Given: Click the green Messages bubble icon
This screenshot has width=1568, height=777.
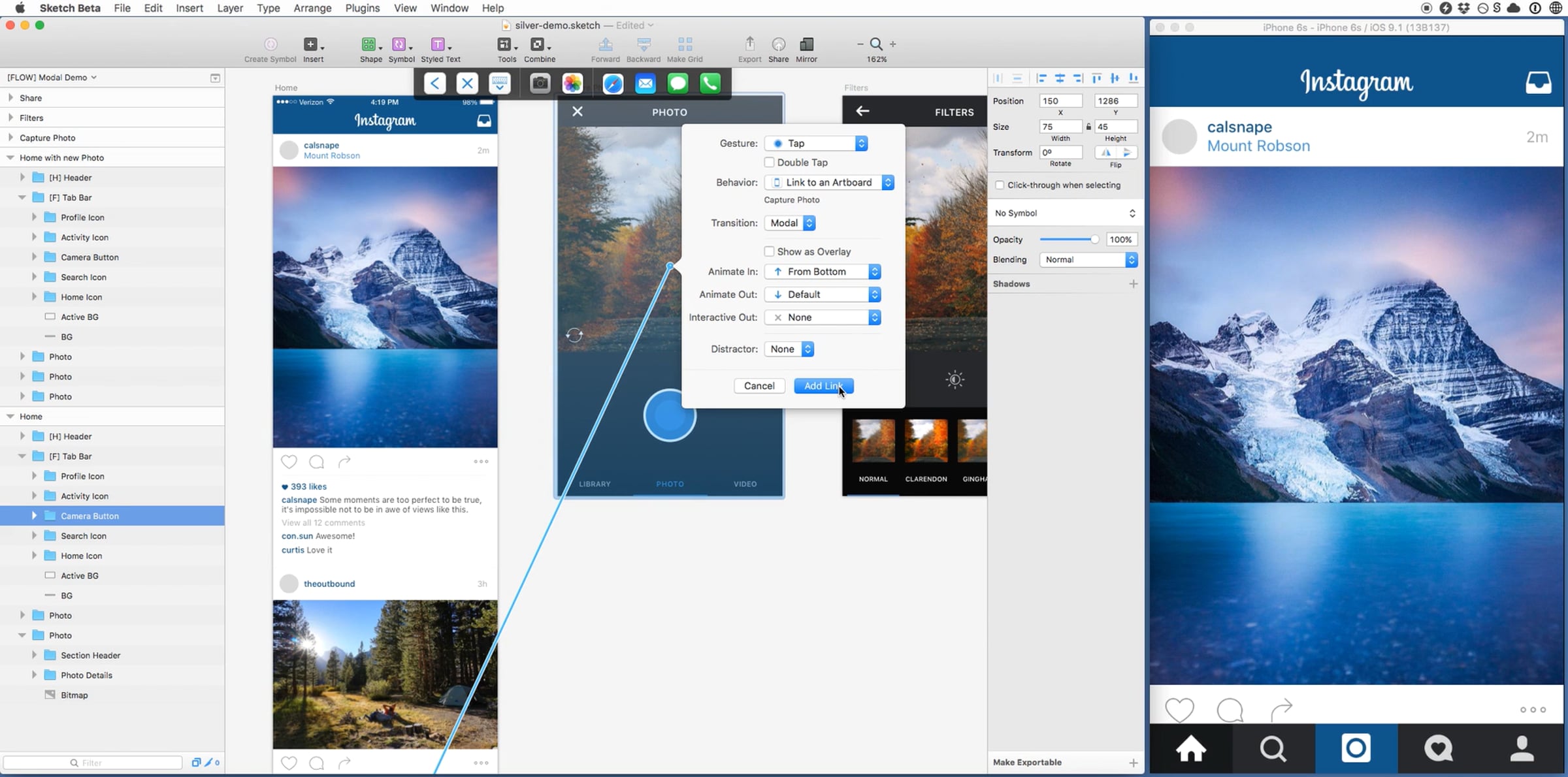Looking at the screenshot, I should 678,83.
